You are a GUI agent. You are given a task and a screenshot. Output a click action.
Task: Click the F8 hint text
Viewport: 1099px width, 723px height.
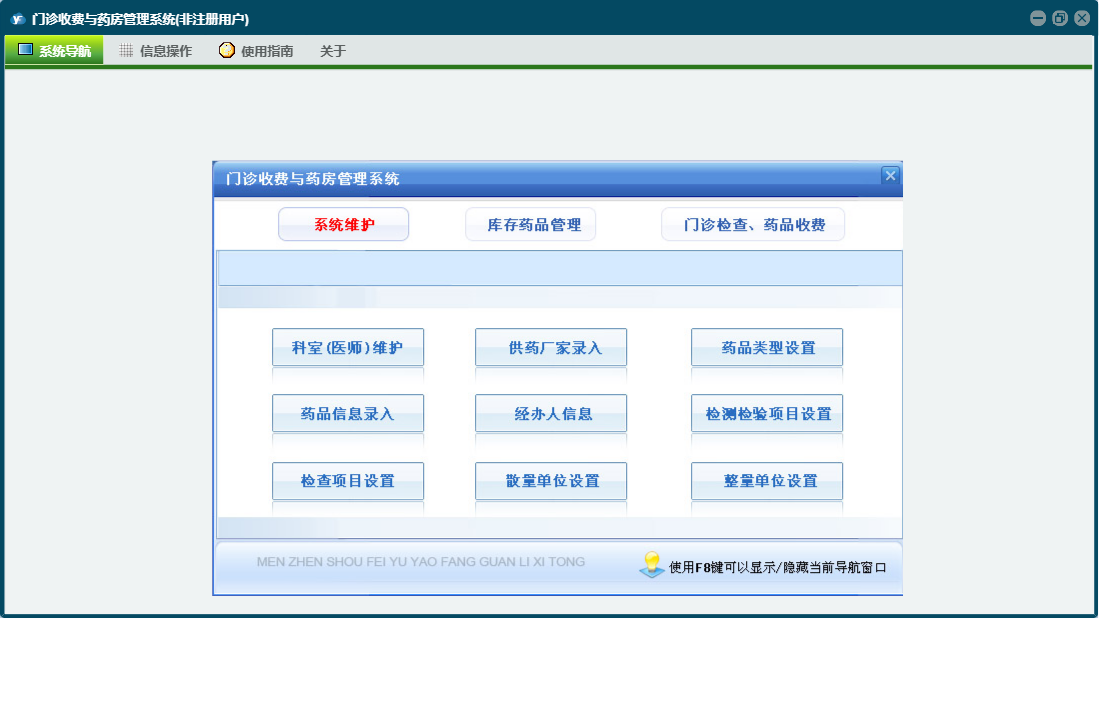point(777,567)
